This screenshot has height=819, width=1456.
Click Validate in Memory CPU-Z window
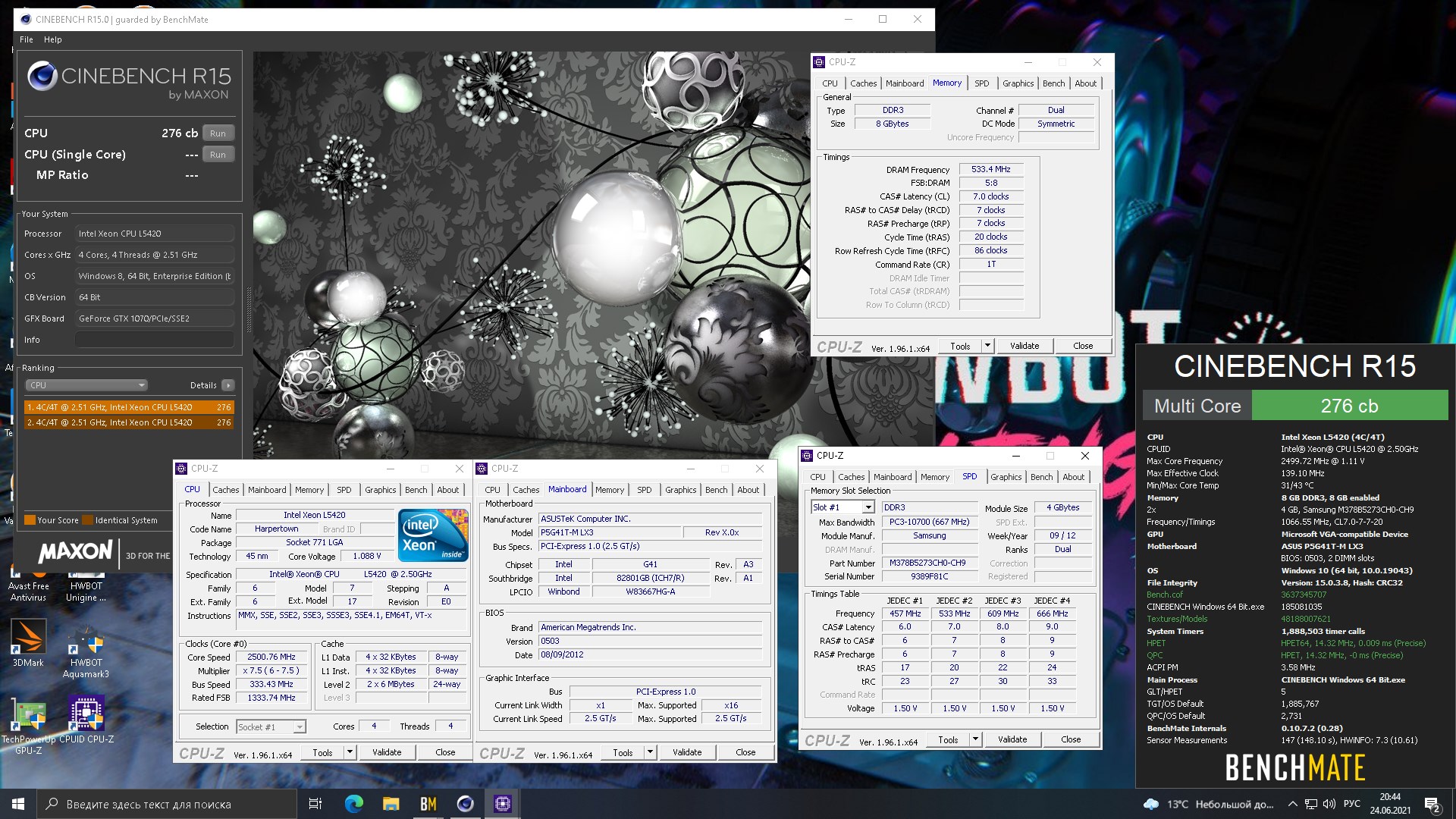coord(1025,346)
